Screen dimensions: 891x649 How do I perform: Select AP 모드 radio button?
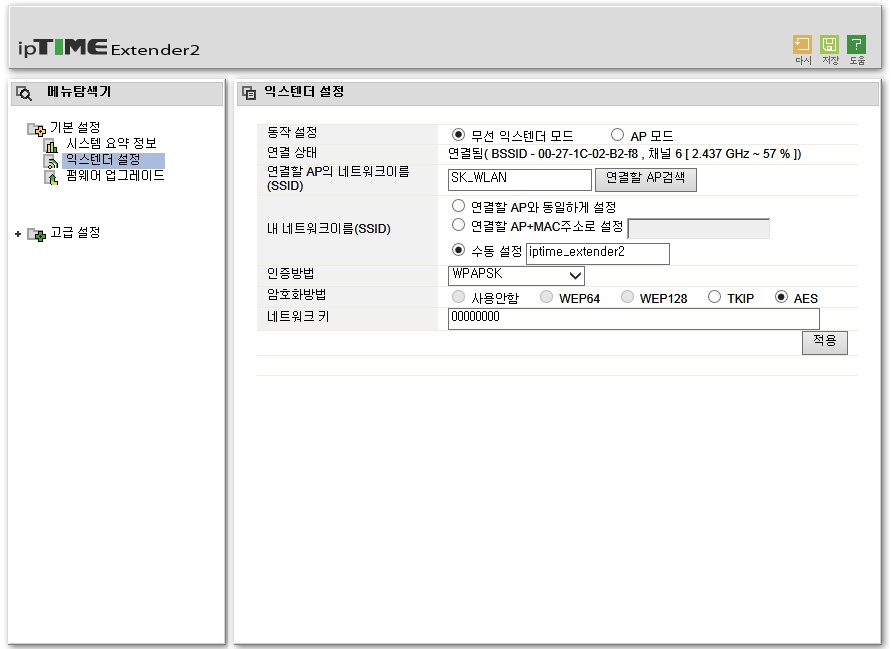(x=617, y=135)
